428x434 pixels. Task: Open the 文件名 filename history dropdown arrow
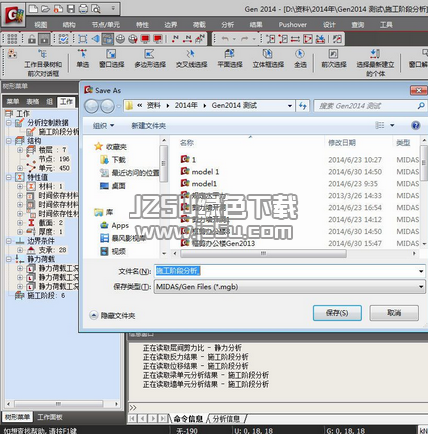421,271
